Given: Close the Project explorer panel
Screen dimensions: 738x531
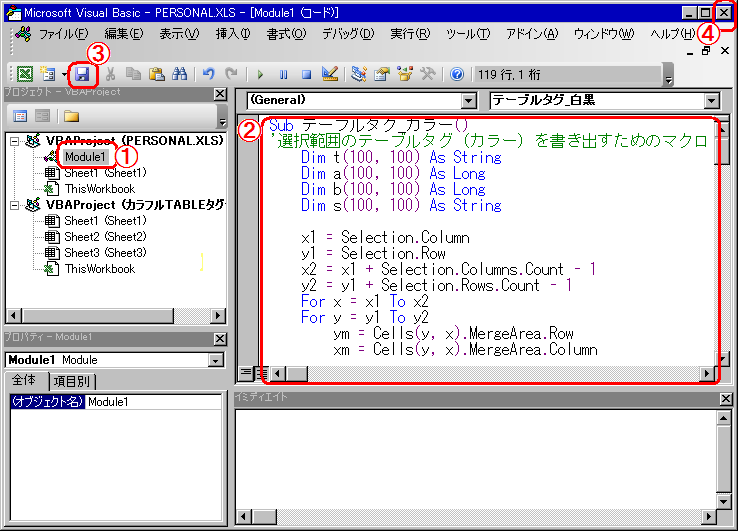Looking at the screenshot, I should [220, 93].
